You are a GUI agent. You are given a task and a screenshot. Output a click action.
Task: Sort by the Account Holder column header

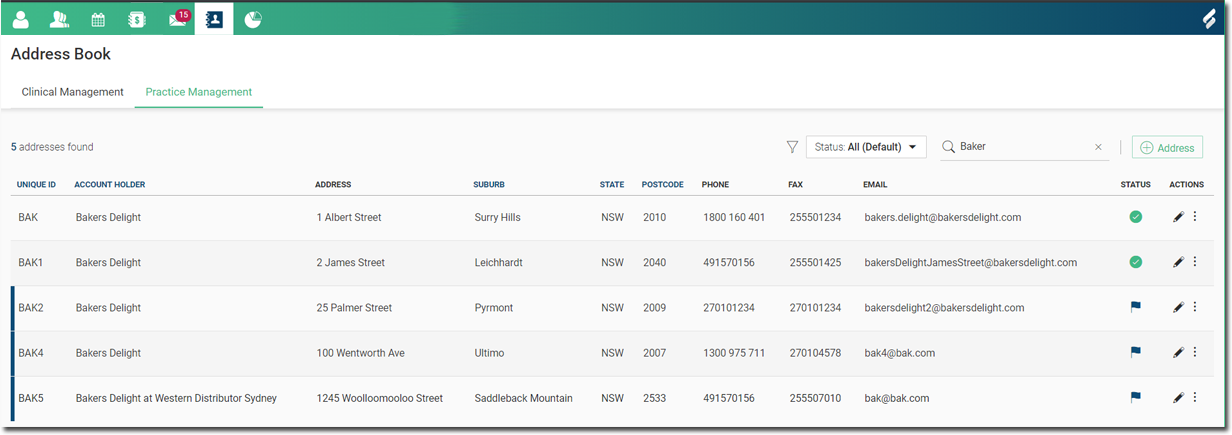(x=110, y=185)
